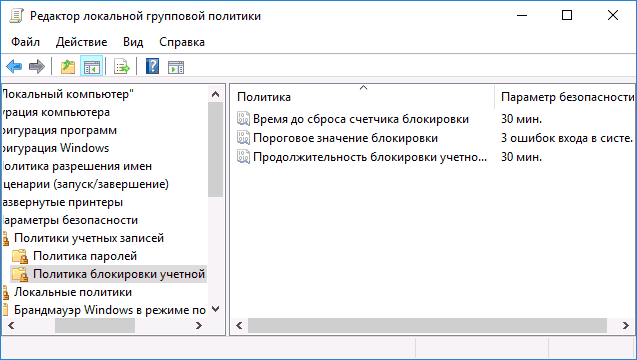
Task: Click 30 мин. value of Продолжительность блокировки
Action: pyautogui.click(x=521, y=157)
